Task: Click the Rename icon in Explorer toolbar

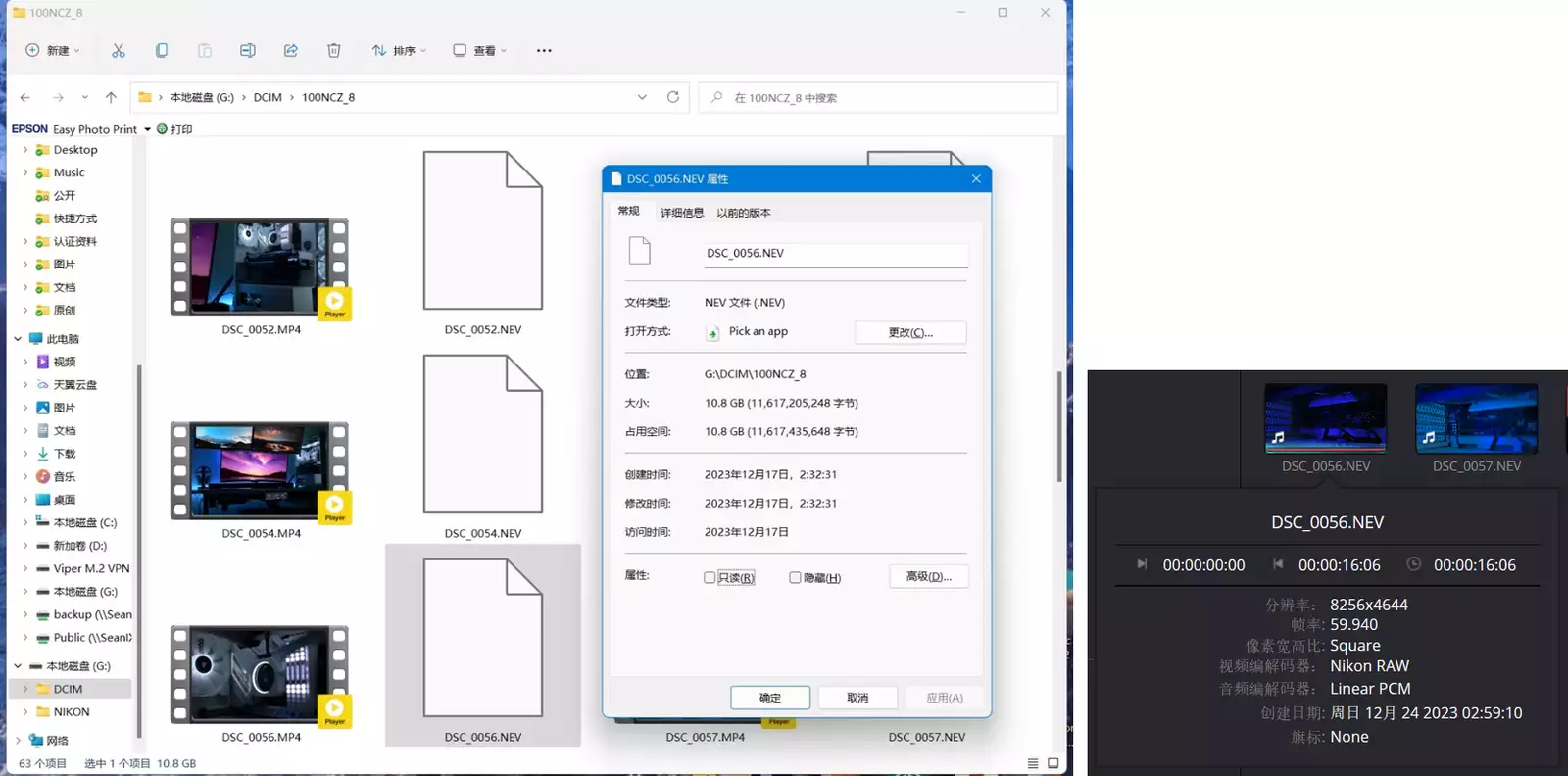Action: [248, 50]
